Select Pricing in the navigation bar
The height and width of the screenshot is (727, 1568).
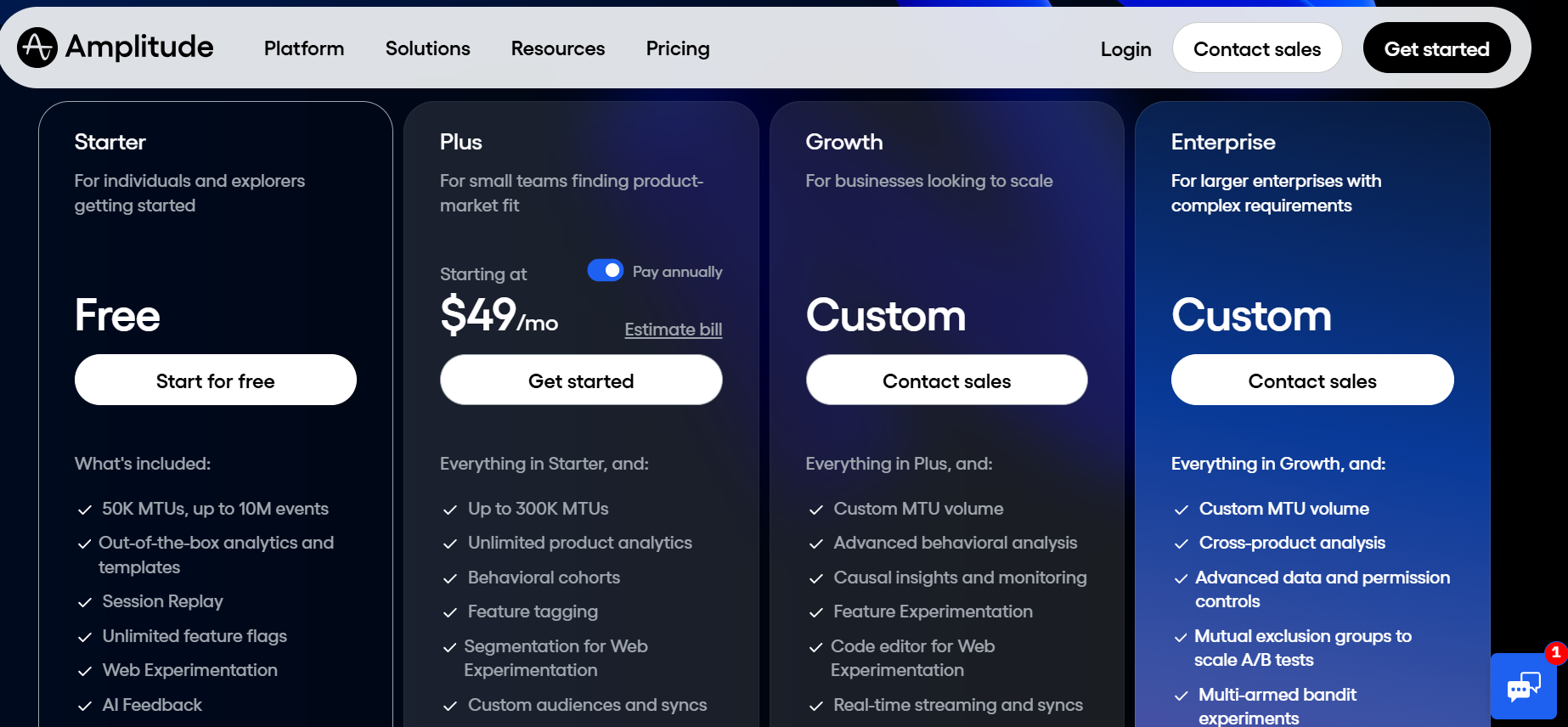[677, 48]
